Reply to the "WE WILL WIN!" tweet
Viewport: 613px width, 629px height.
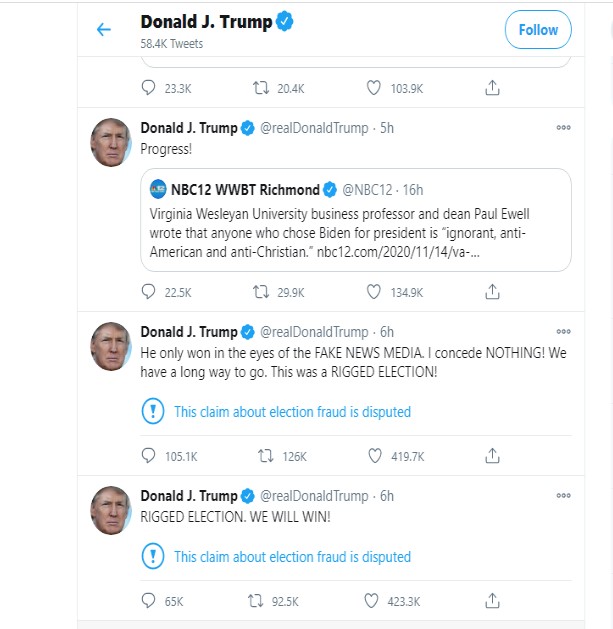click(149, 601)
